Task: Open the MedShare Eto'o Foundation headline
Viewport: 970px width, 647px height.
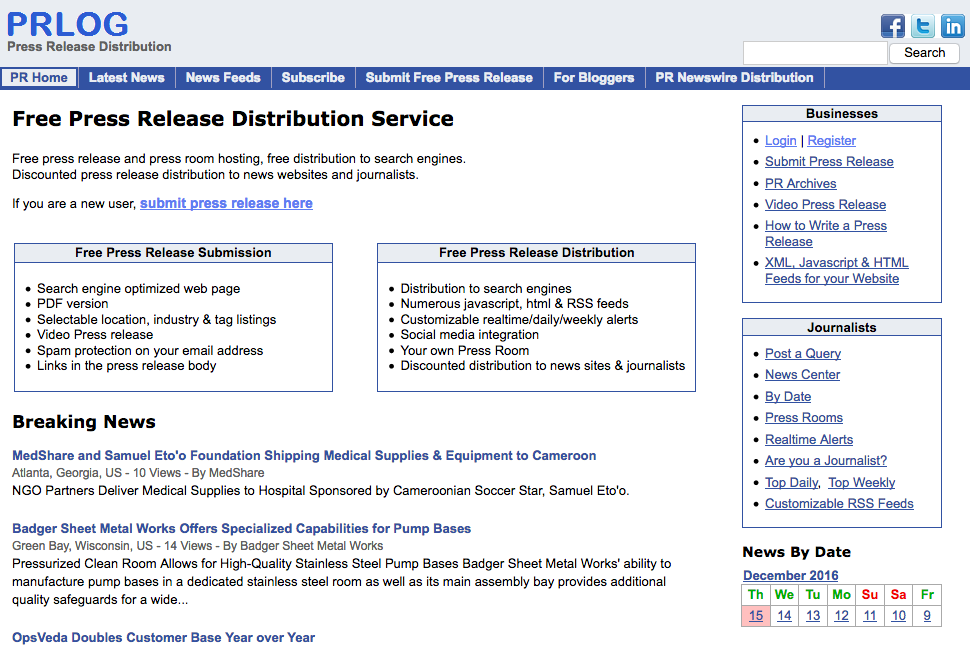Action: (304, 456)
